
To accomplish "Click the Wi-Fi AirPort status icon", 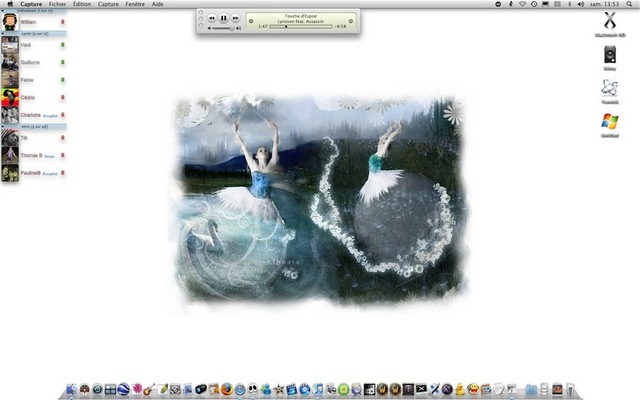I will 522,4.
